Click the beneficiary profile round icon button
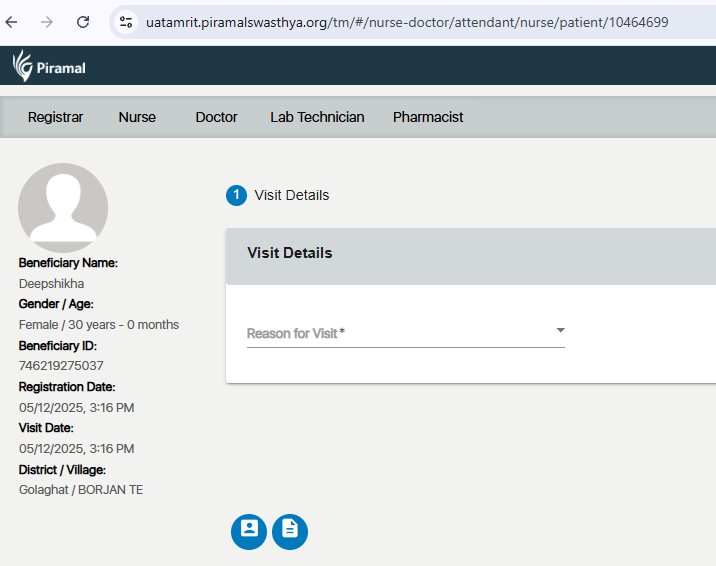Screen dimensions: 716x566 [249, 531]
